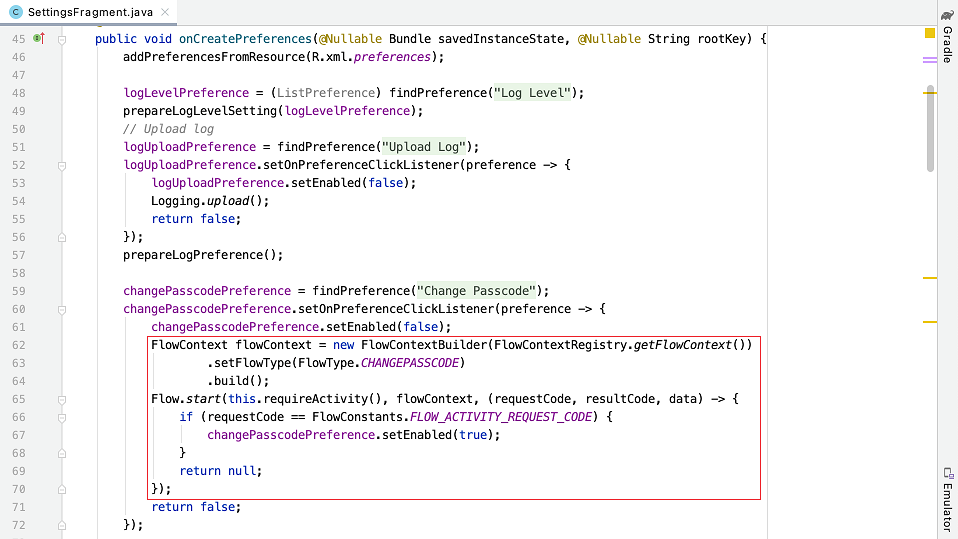
Task: Click FlowContextBuilder on line 62
Action: (x=424, y=345)
